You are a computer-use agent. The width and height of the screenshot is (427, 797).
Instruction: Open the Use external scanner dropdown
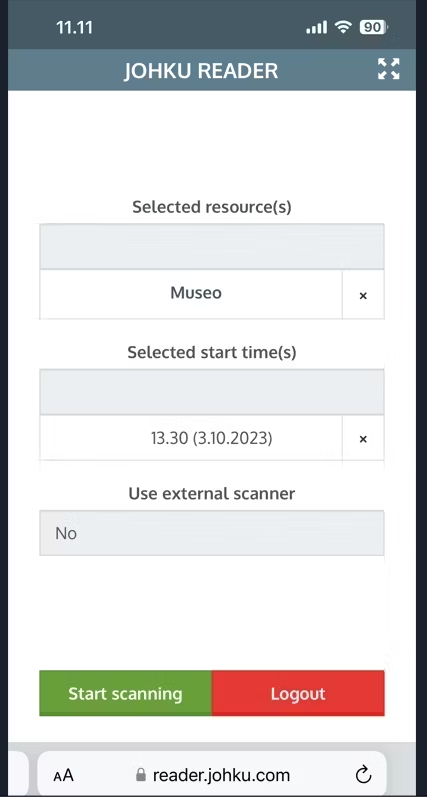coord(211,533)
